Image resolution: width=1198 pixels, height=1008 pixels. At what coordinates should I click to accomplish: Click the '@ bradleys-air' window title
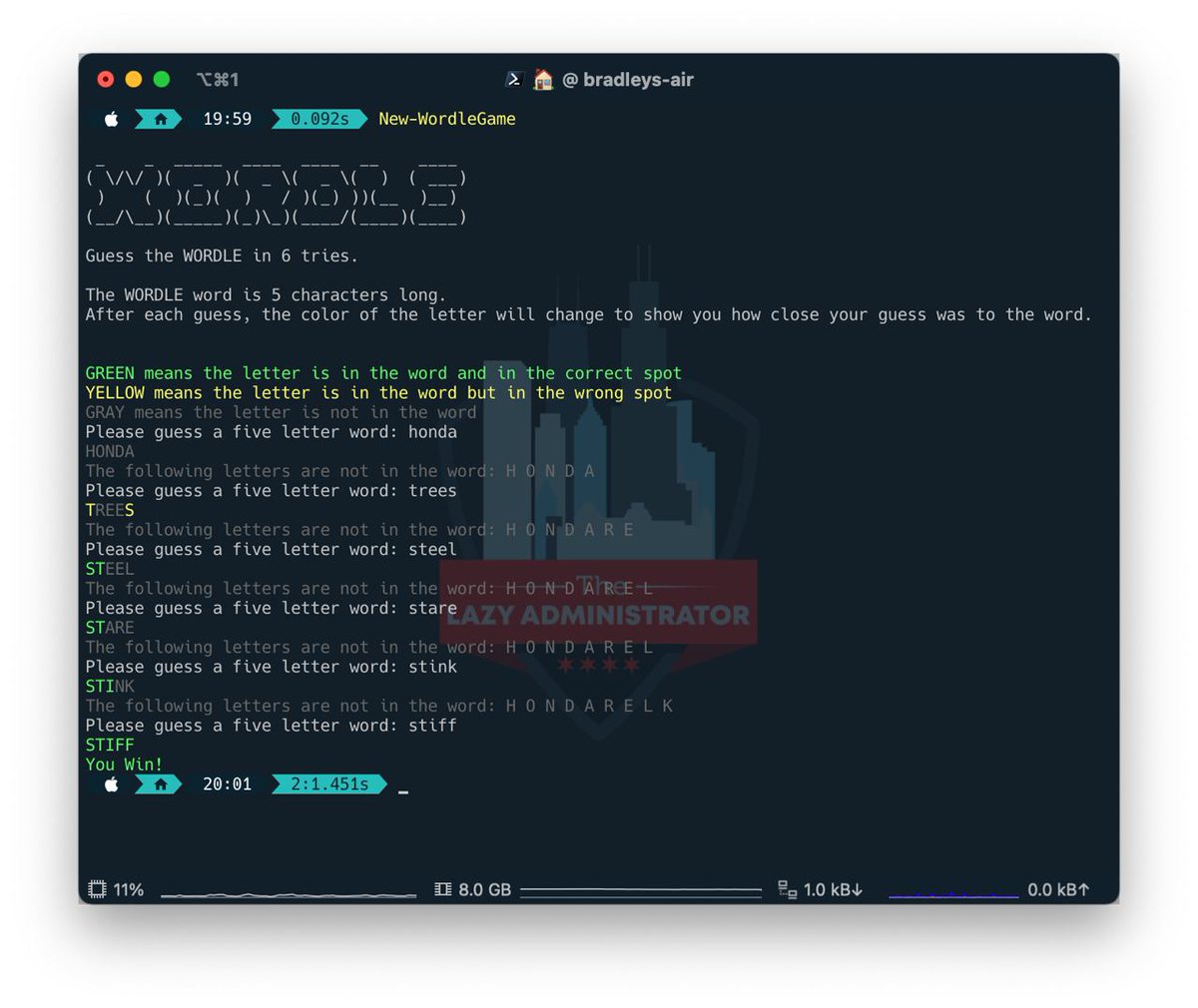(628, 80)
